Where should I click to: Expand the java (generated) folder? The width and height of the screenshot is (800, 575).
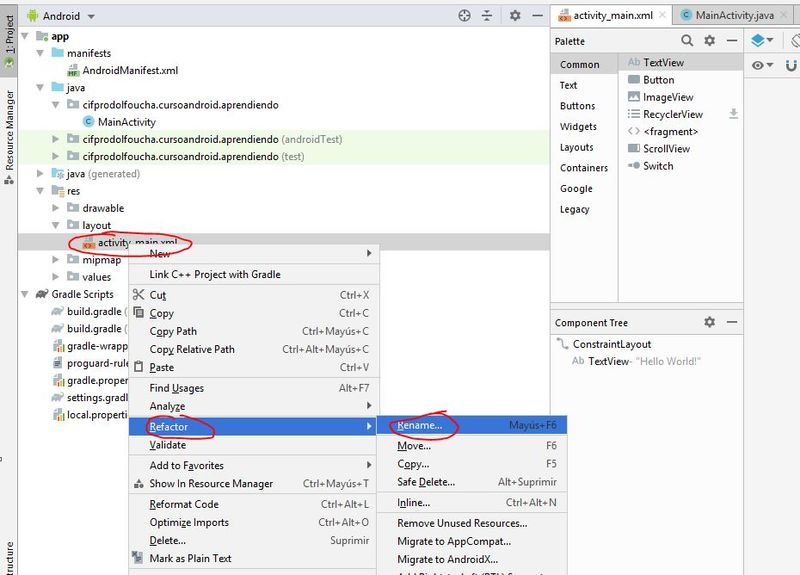(40, 173)
